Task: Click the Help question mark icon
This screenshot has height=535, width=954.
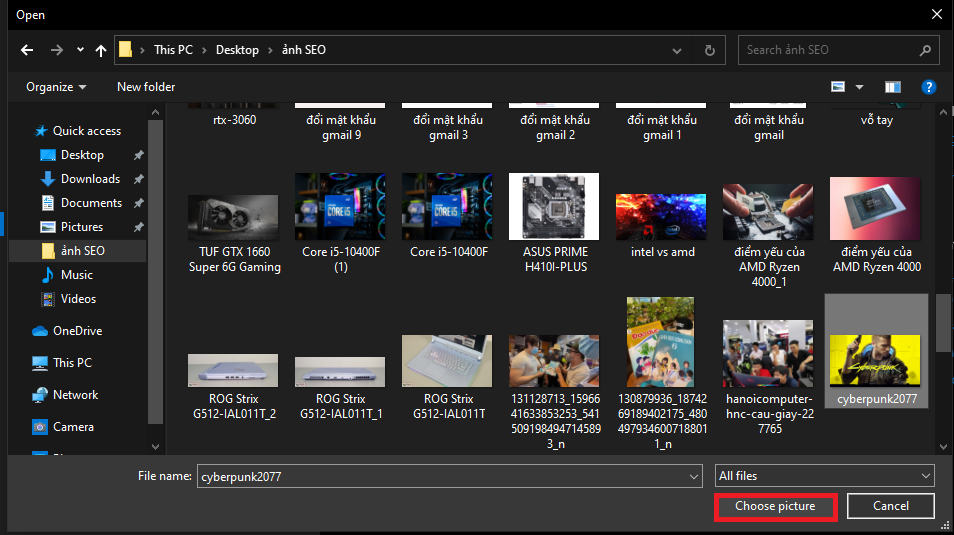Action: pyautogui.click(x=928, y=87)
